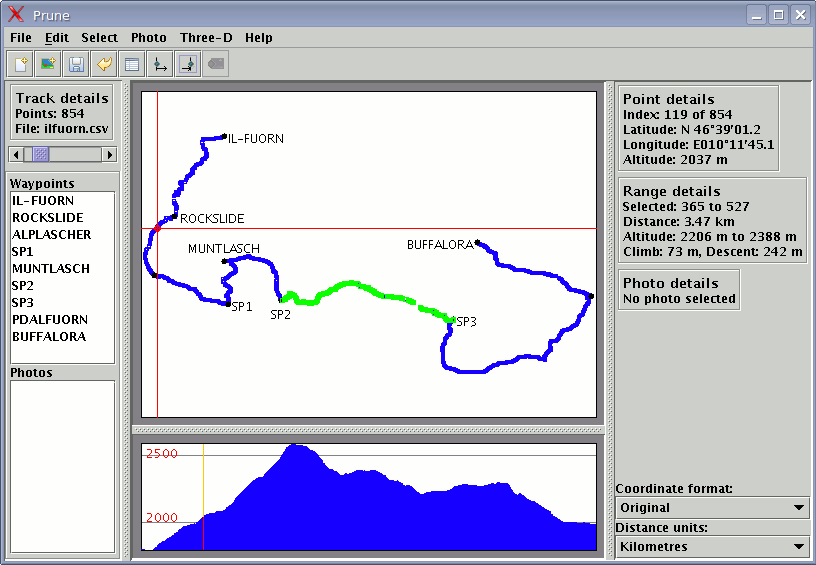Click the Undo arrow toolbar icon

[x=103, y=65]
